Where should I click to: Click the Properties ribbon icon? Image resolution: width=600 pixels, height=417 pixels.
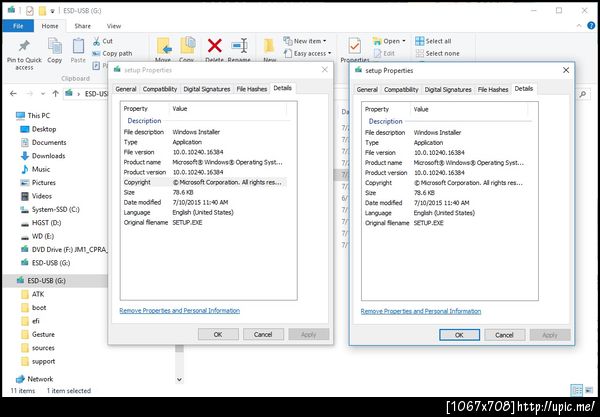[x=355, y=46]
